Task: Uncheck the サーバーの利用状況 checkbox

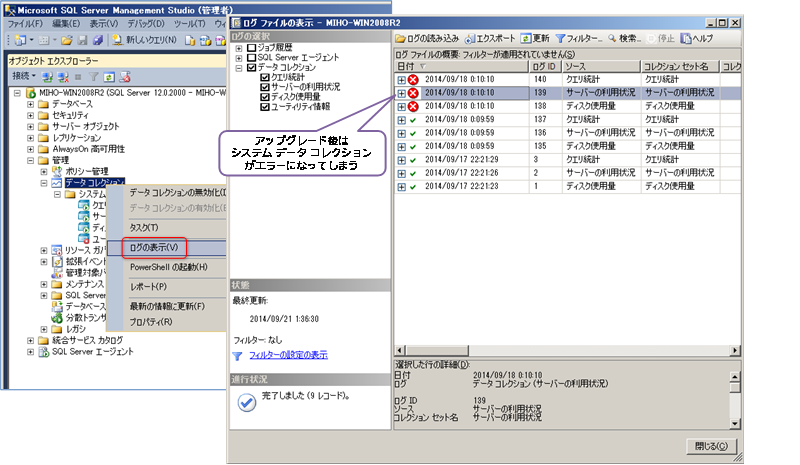Action: (x=265, y=87)
